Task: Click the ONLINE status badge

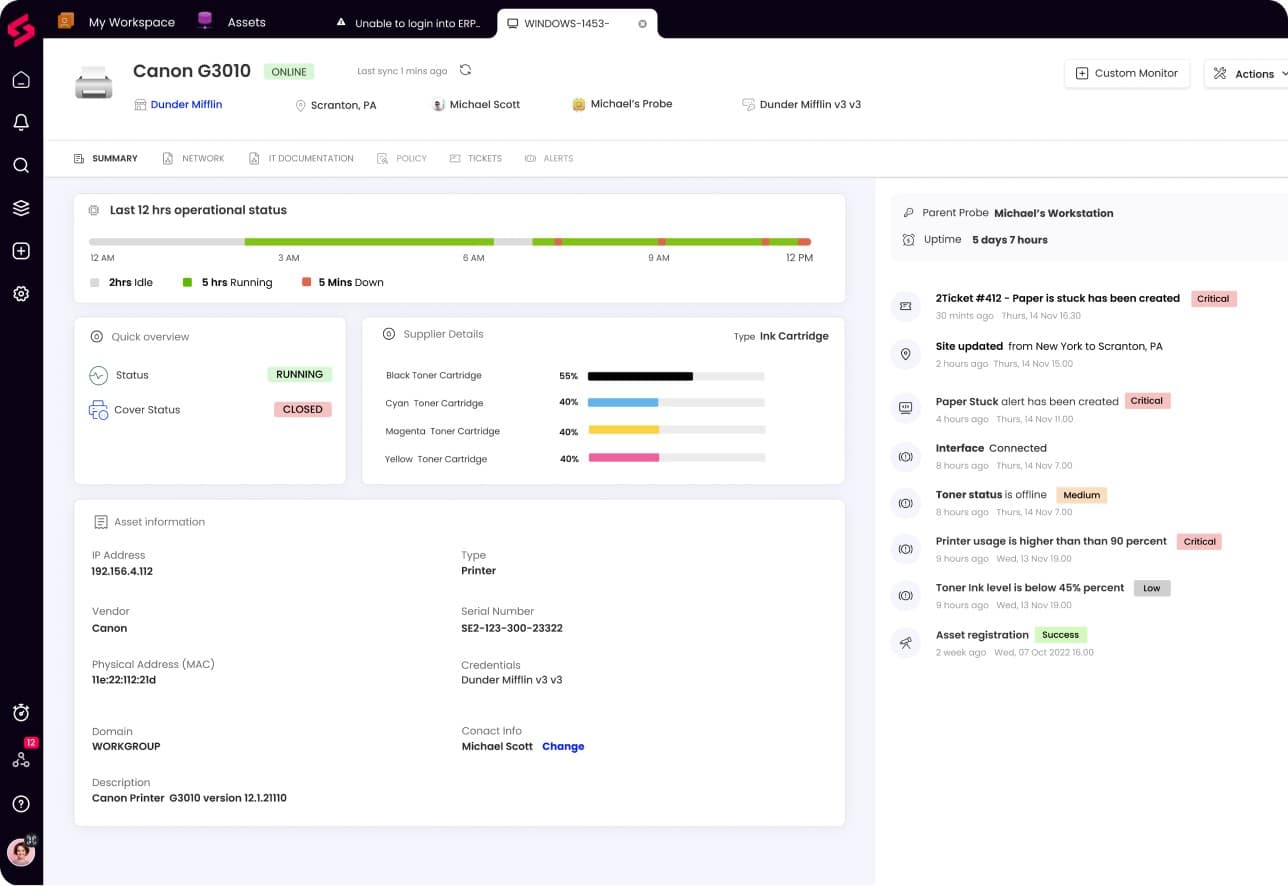Action: tap(289, 72)
